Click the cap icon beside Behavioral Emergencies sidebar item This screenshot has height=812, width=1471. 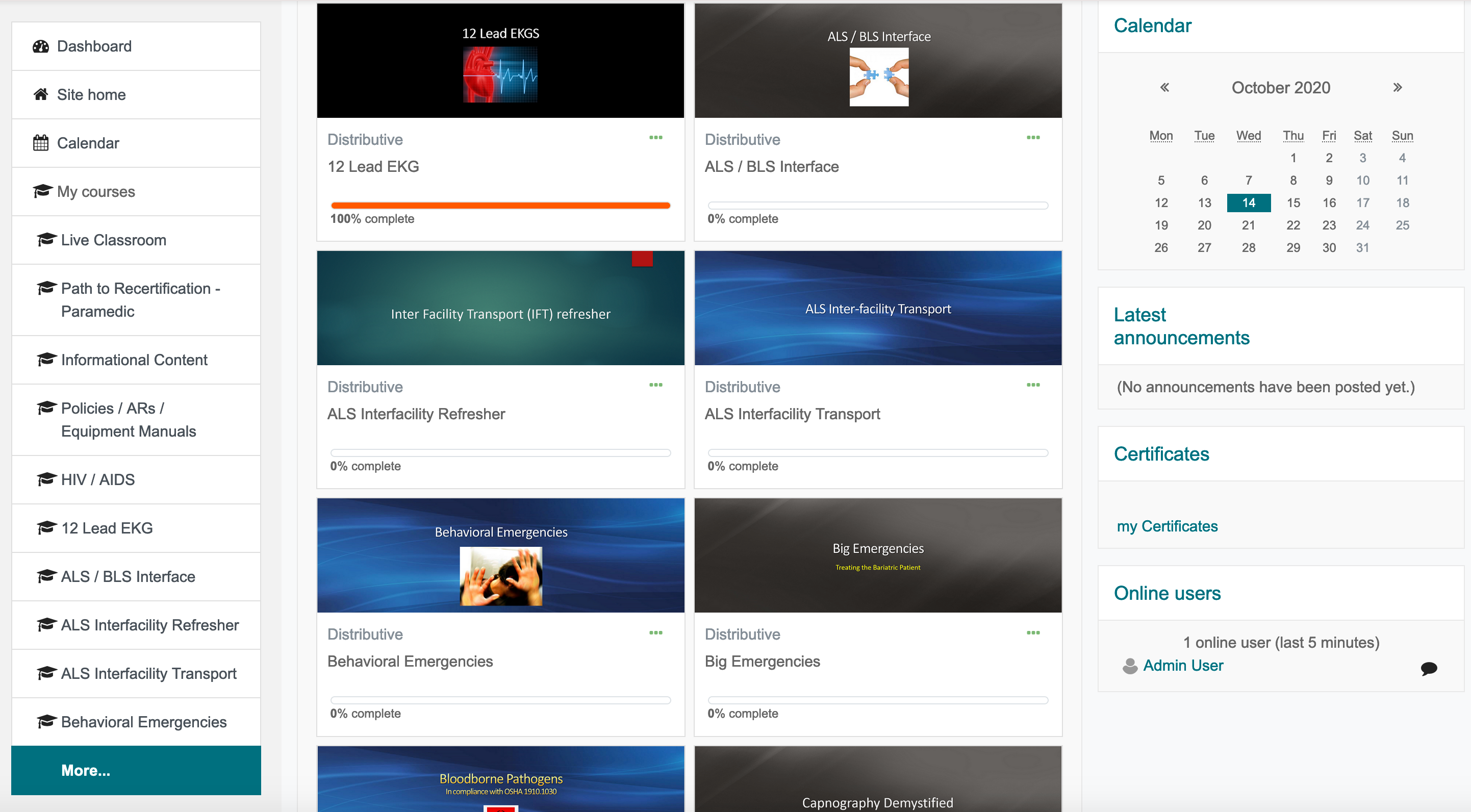tap(46, 722)
